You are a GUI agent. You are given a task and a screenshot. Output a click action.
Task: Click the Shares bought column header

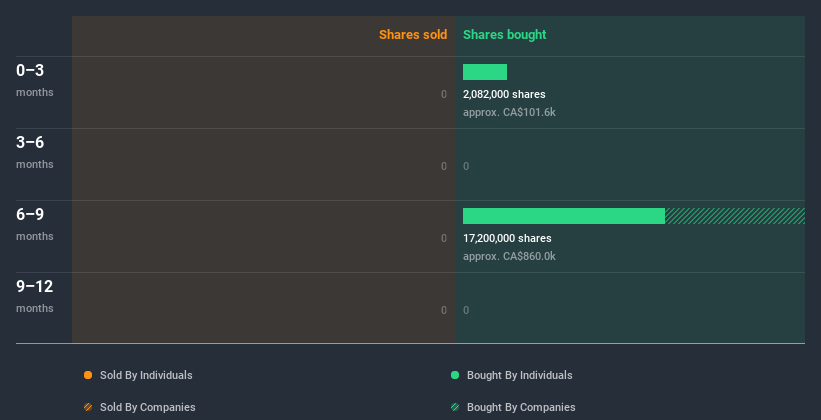pos(504,35)
